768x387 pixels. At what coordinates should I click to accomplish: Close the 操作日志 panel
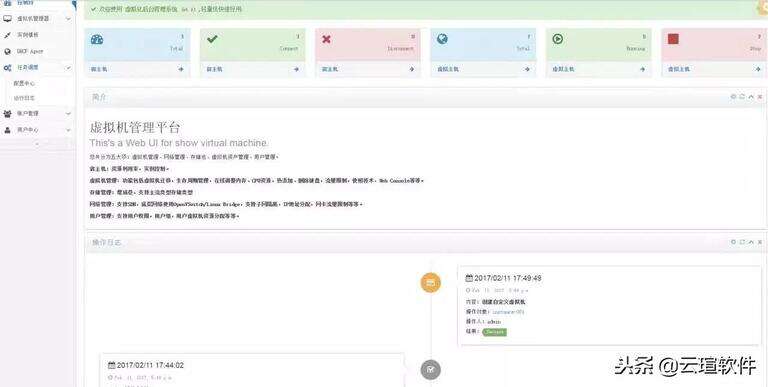(760, 242)
